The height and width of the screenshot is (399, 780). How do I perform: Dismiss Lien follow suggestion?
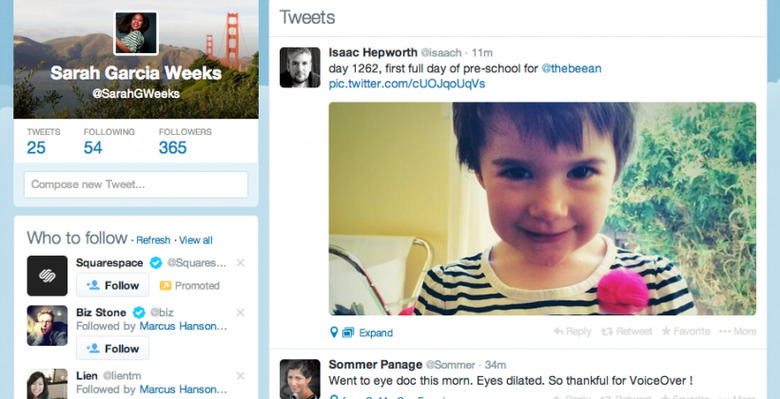240,376
